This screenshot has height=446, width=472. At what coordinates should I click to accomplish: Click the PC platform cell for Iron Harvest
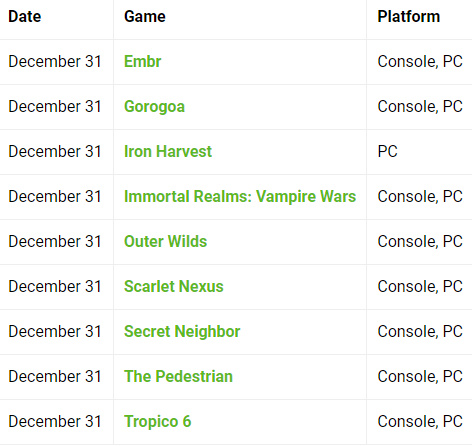pyautogui.click(x=387, y=152)
